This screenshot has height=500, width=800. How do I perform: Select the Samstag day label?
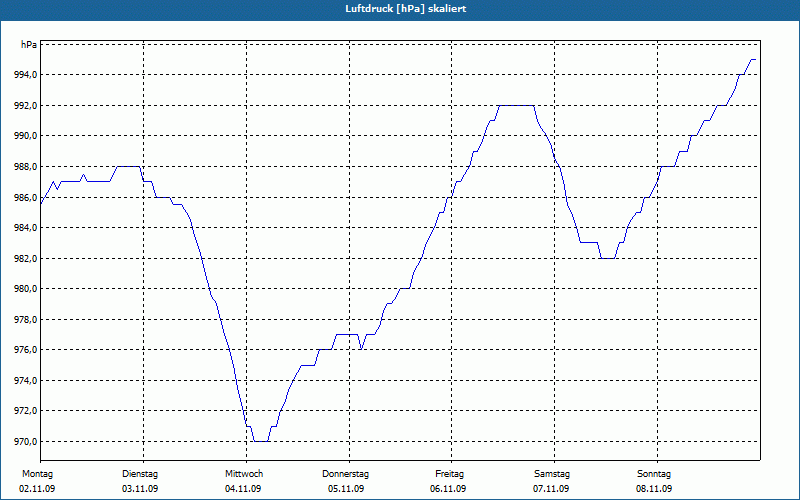552,474
